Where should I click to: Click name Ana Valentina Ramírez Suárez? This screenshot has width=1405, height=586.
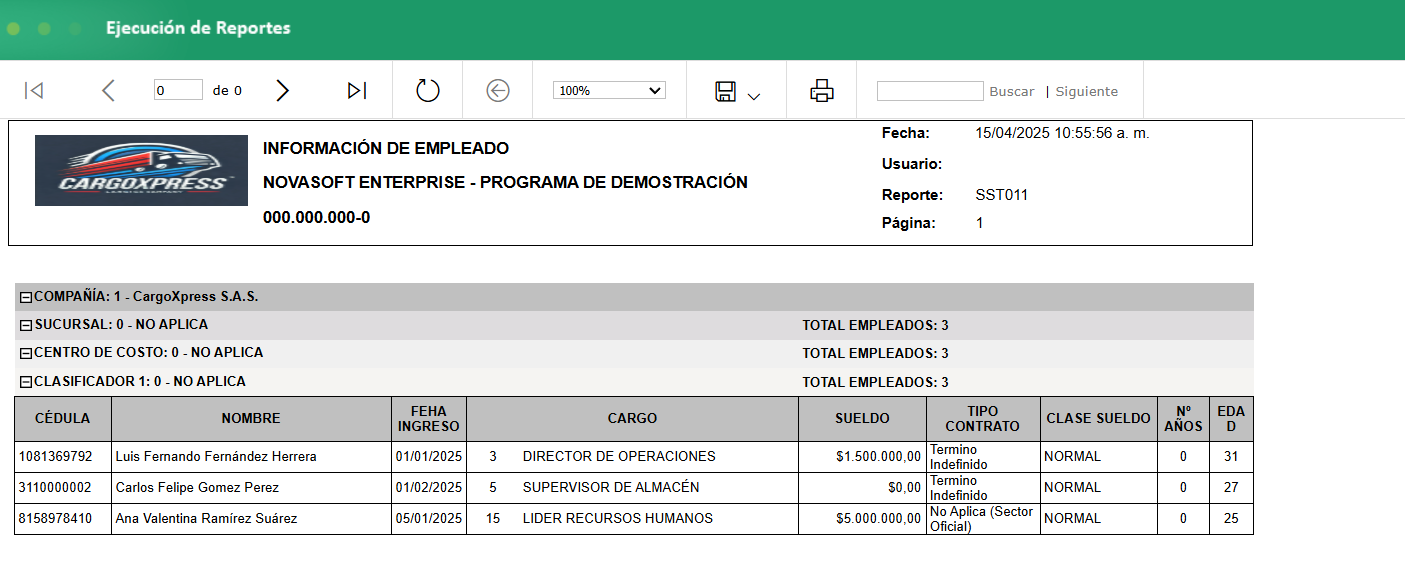point(206,518)
